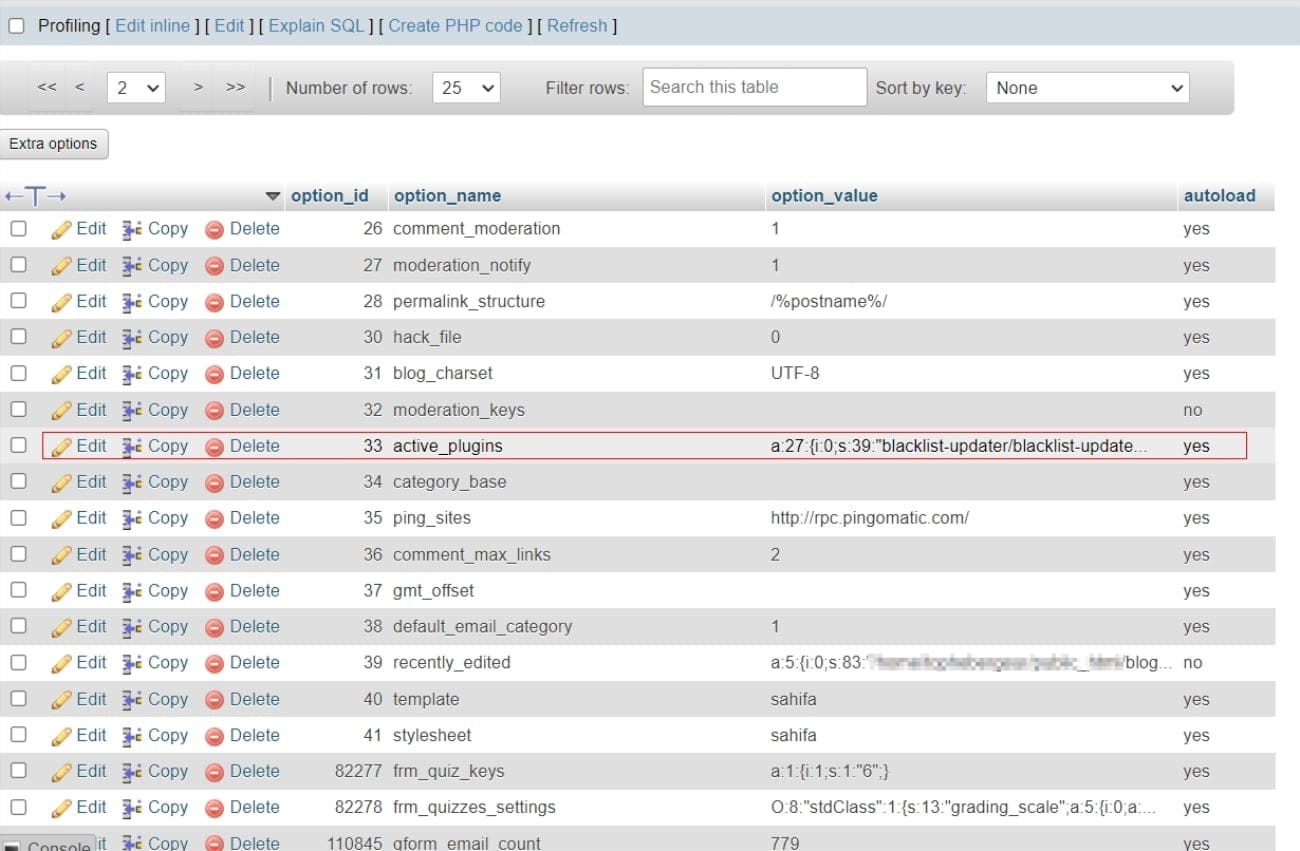Click the Copy icon for template row
Viewport: 1300px width, 851px height.
pyautogui.click(x=133, y=700)
